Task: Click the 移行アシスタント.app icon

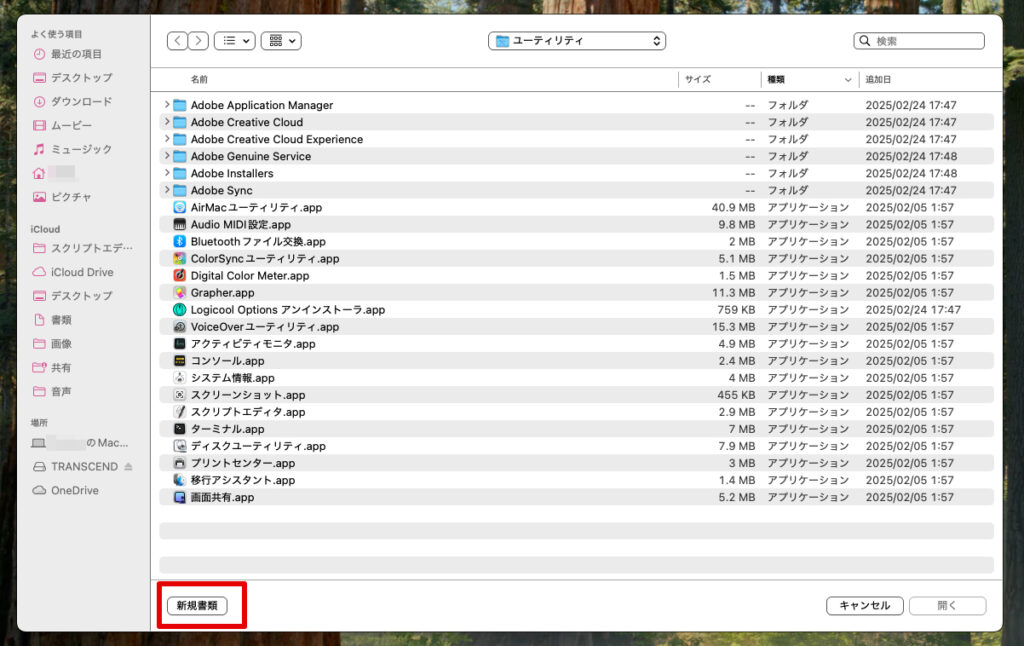Action: [180, 479]
